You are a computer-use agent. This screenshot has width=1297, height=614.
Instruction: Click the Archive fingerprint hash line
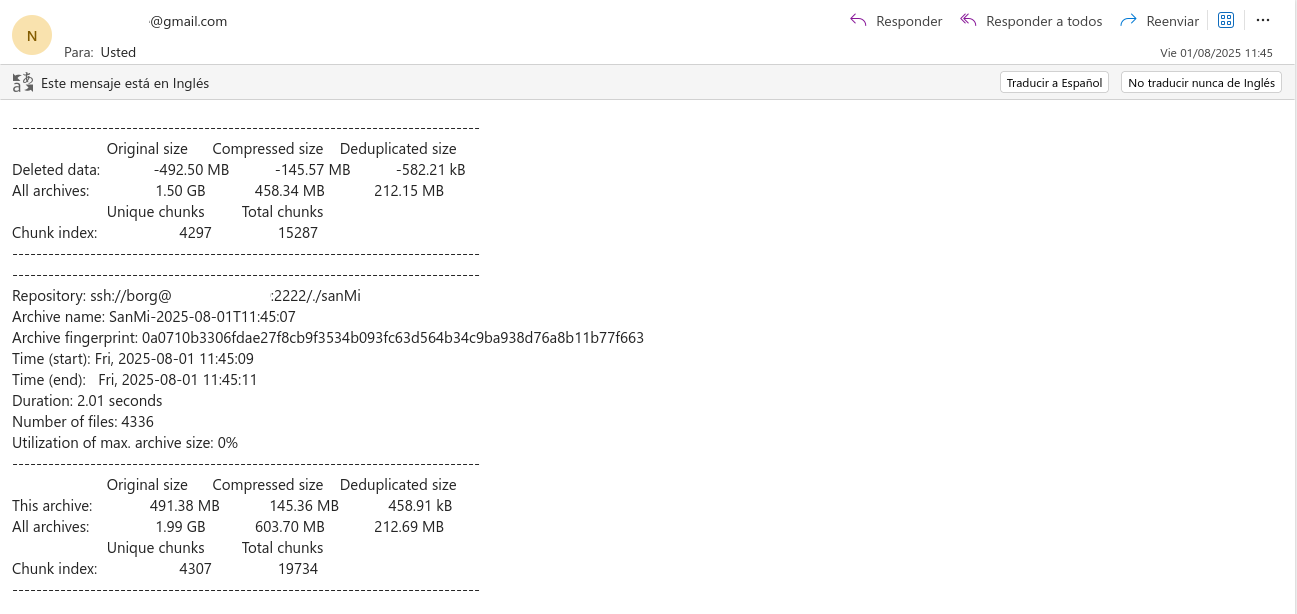tap(328, 338)
